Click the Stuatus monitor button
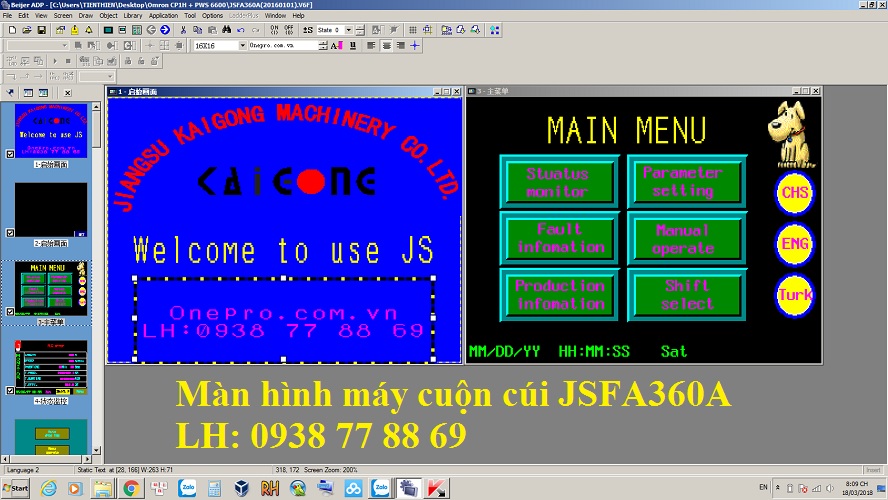 (559, 182)
